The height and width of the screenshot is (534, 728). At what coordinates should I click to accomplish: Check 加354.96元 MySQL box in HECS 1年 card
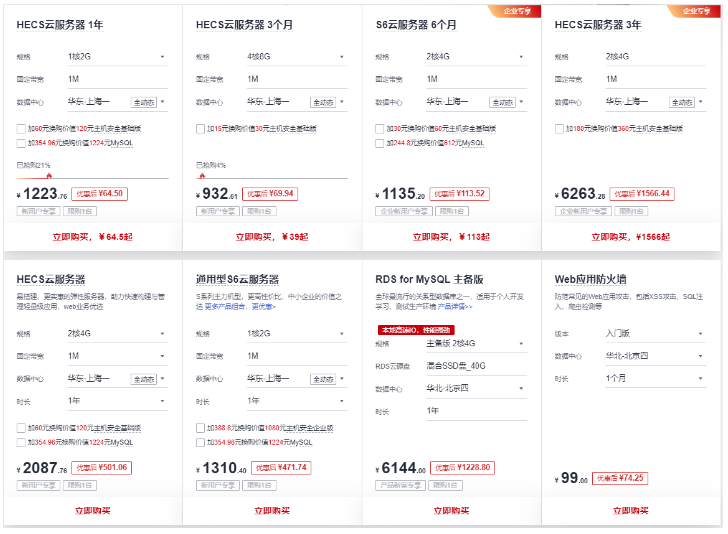[x=21, y=143]
